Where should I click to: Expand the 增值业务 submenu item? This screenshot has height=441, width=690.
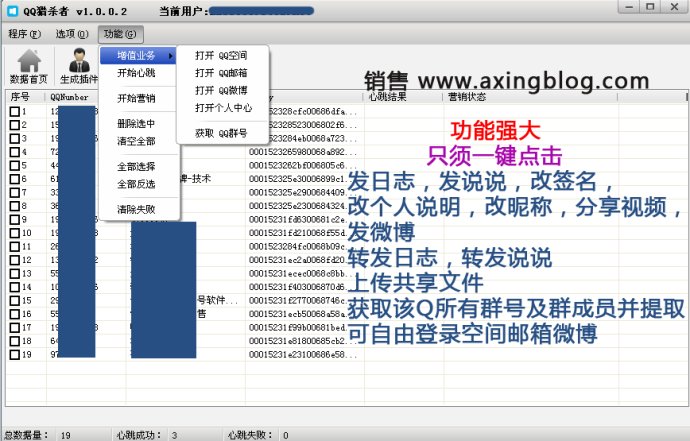click(x=138, y=55)
